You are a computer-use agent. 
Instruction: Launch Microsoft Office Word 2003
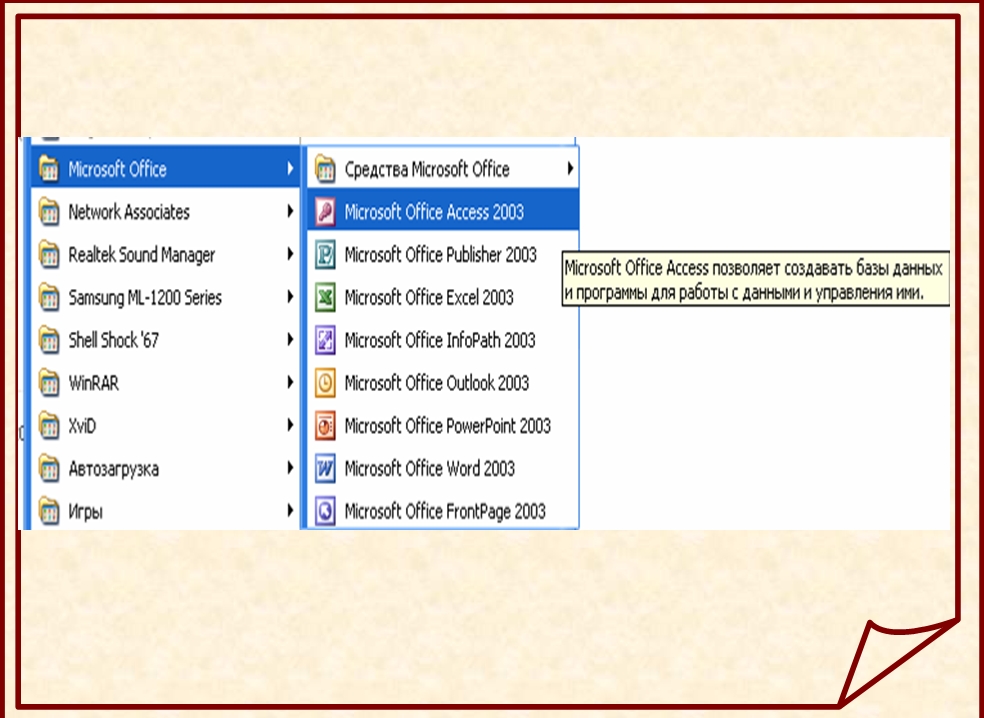442,468
